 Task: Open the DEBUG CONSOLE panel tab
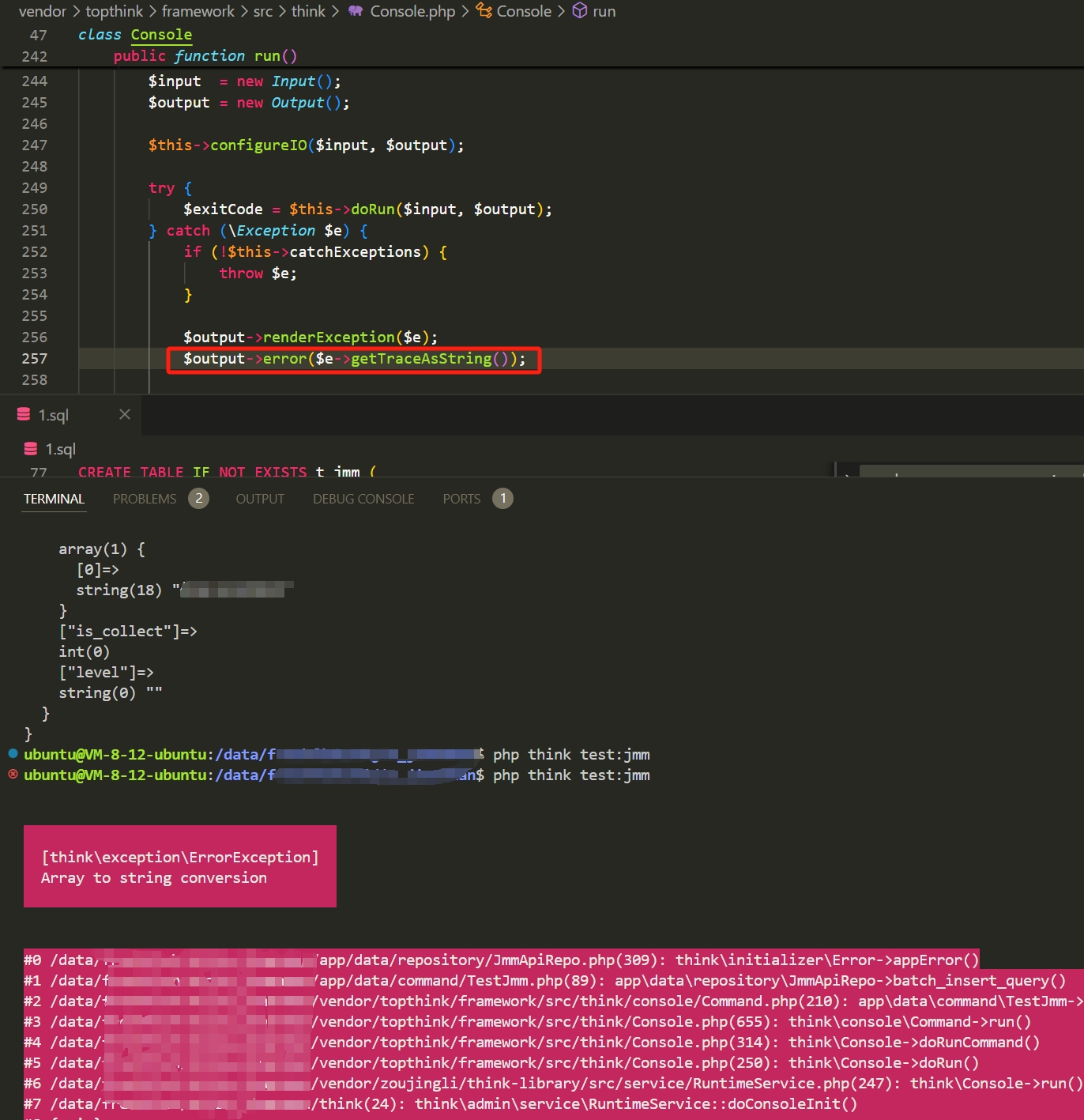point(363,499)
